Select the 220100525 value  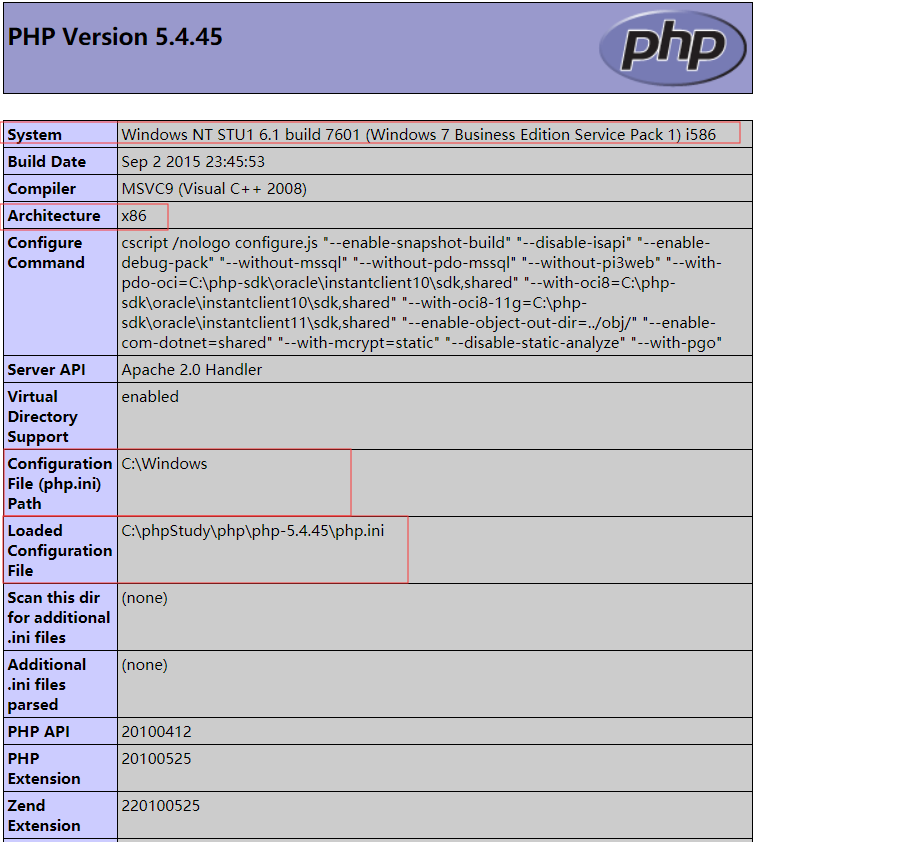tap(161, 806)
